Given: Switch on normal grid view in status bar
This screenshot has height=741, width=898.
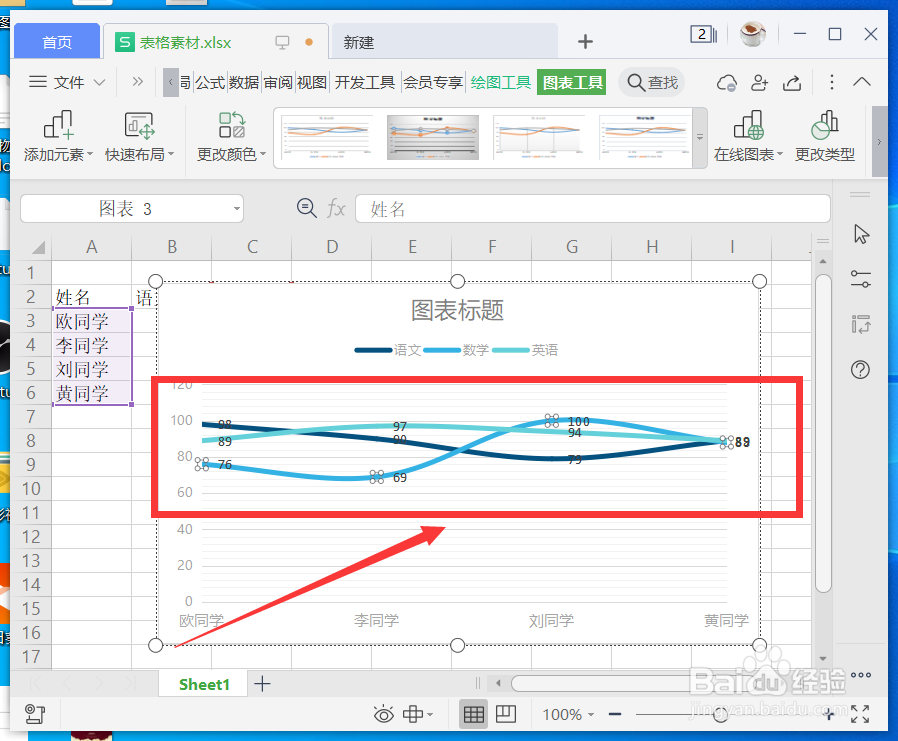Looking at the screenshot, I should [x=473, y=714].
